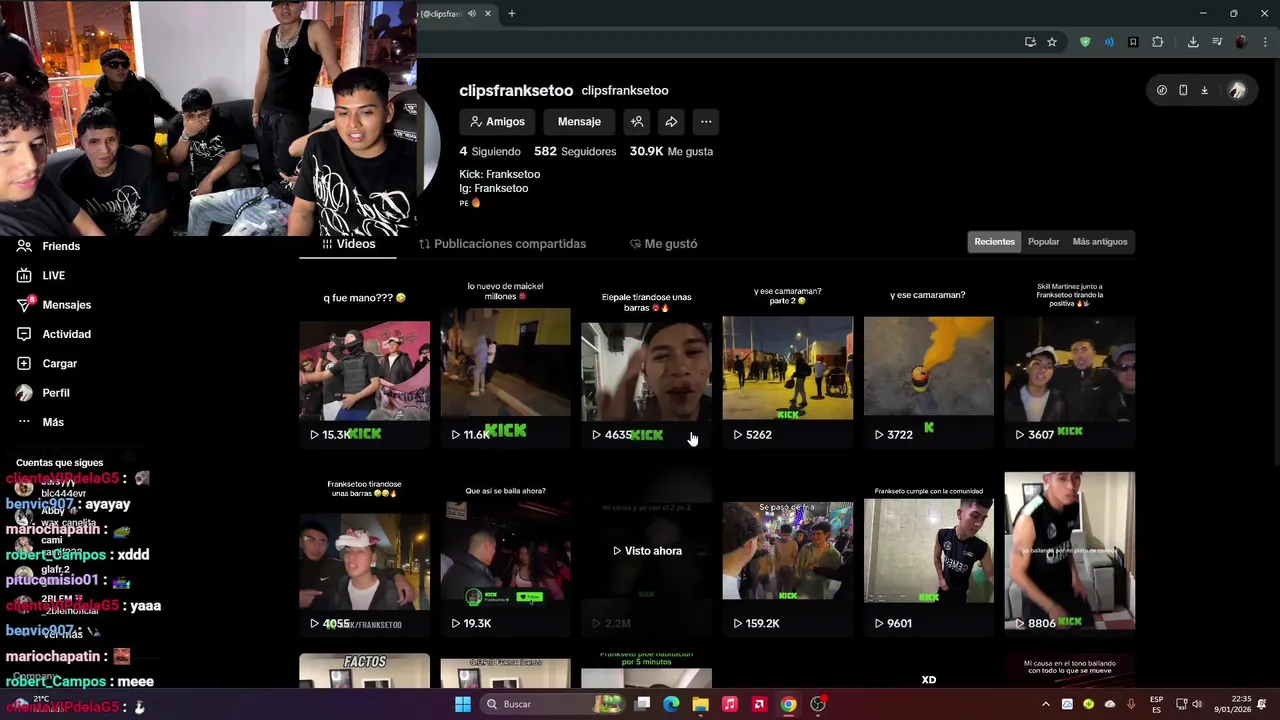Click the taskbar Buscar search box
Viewport: 1280px width, 720px height.
click(553, 704)
